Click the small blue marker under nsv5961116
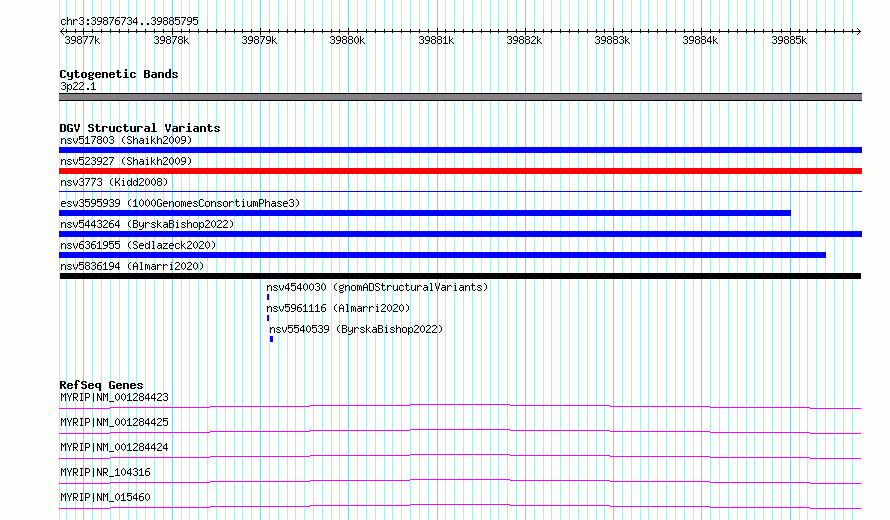 coord(268,318)
